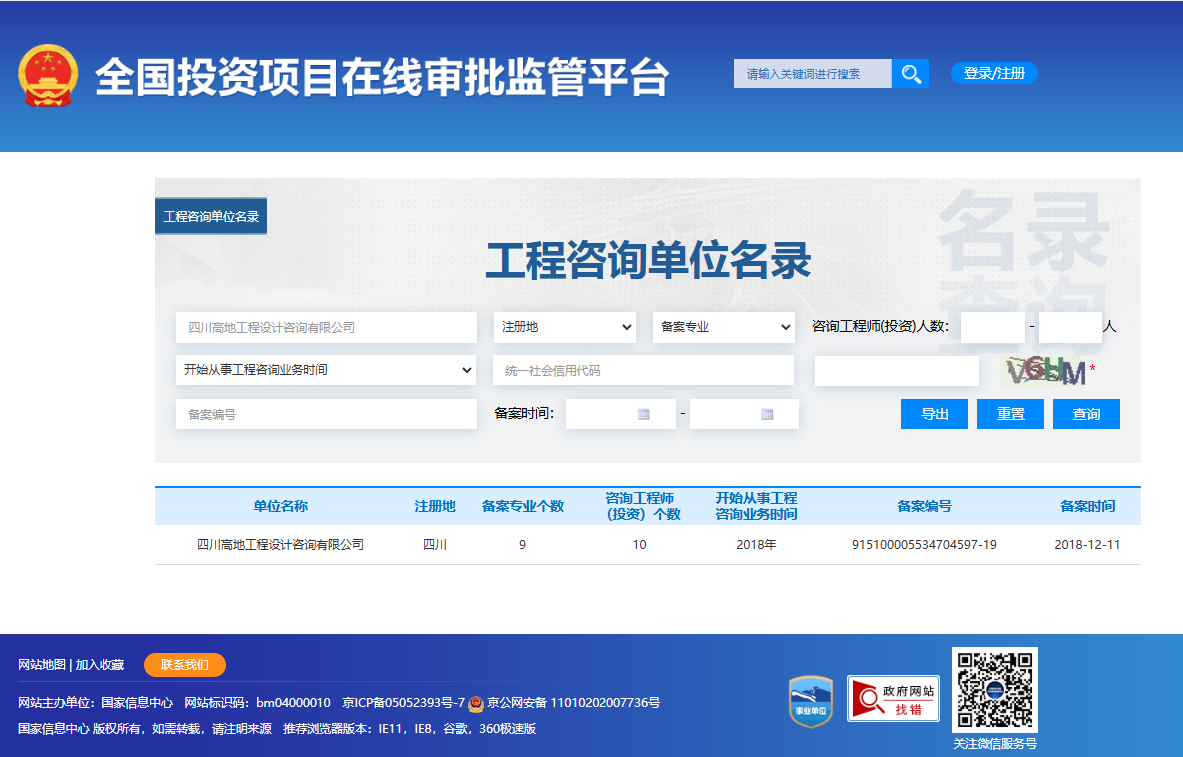Click the 统一社会信用代码 input field
This screenshot has width=1183, height=757.
tap(644, 371)
